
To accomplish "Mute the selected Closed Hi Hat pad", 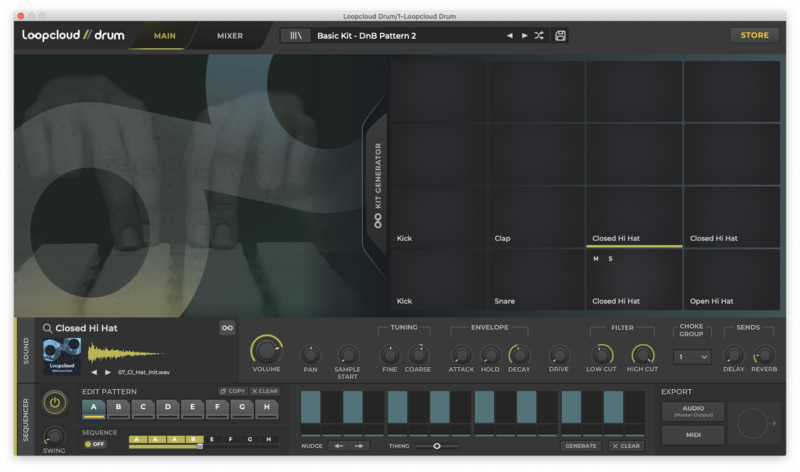I will pyautogui.click(x=596, y=259).
